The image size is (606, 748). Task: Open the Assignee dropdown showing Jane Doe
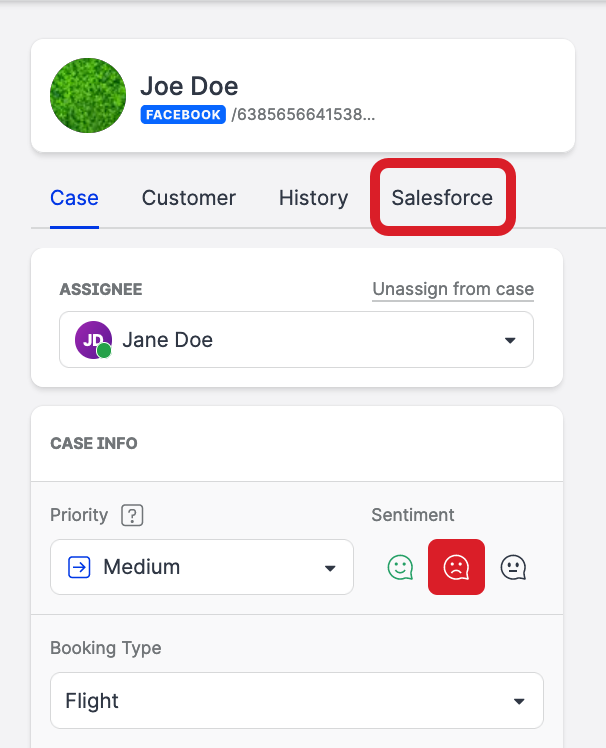pos(296,340)
